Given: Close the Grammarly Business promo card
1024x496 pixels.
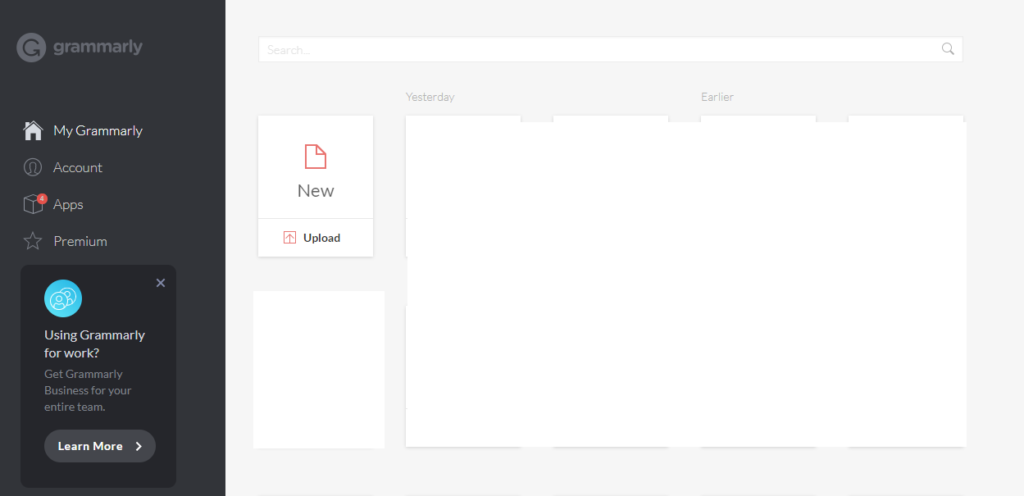Looking at the screenshot, I should (161, 283).
